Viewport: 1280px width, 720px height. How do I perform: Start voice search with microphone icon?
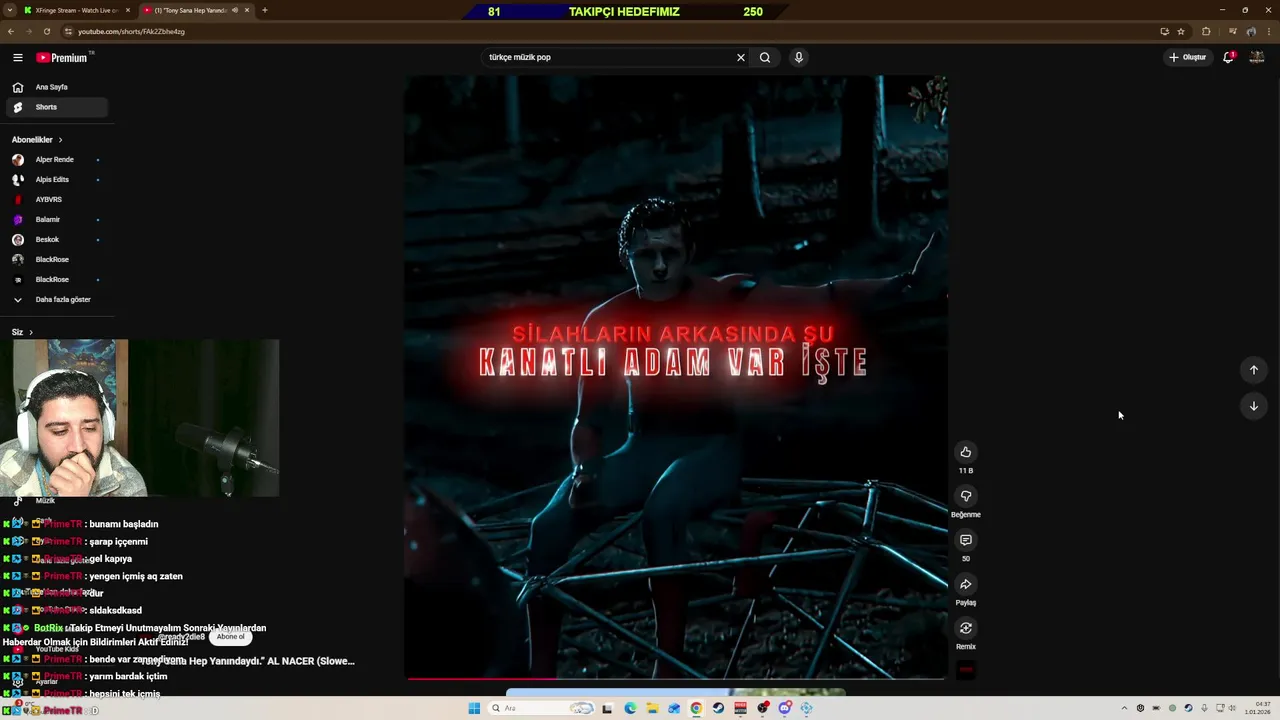[x=799, y=57]
